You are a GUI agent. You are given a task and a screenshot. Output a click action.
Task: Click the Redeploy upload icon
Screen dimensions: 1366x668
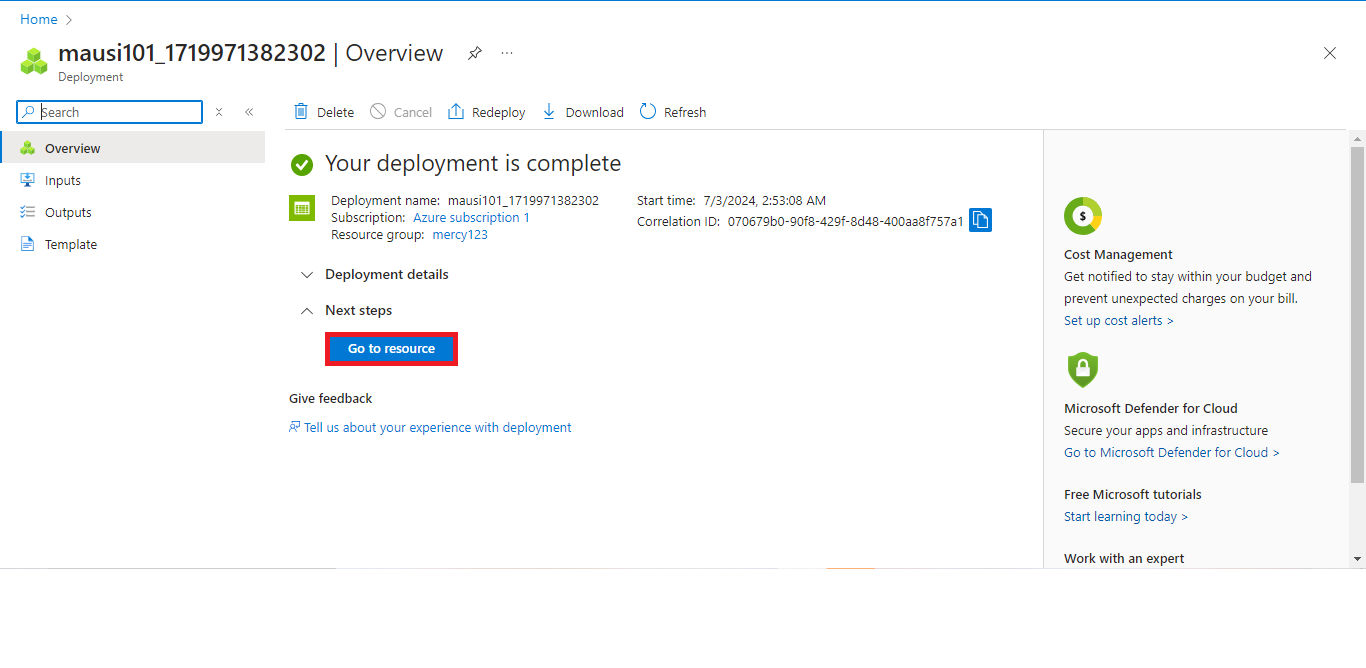pyautogui.click(x=456, y=112)
